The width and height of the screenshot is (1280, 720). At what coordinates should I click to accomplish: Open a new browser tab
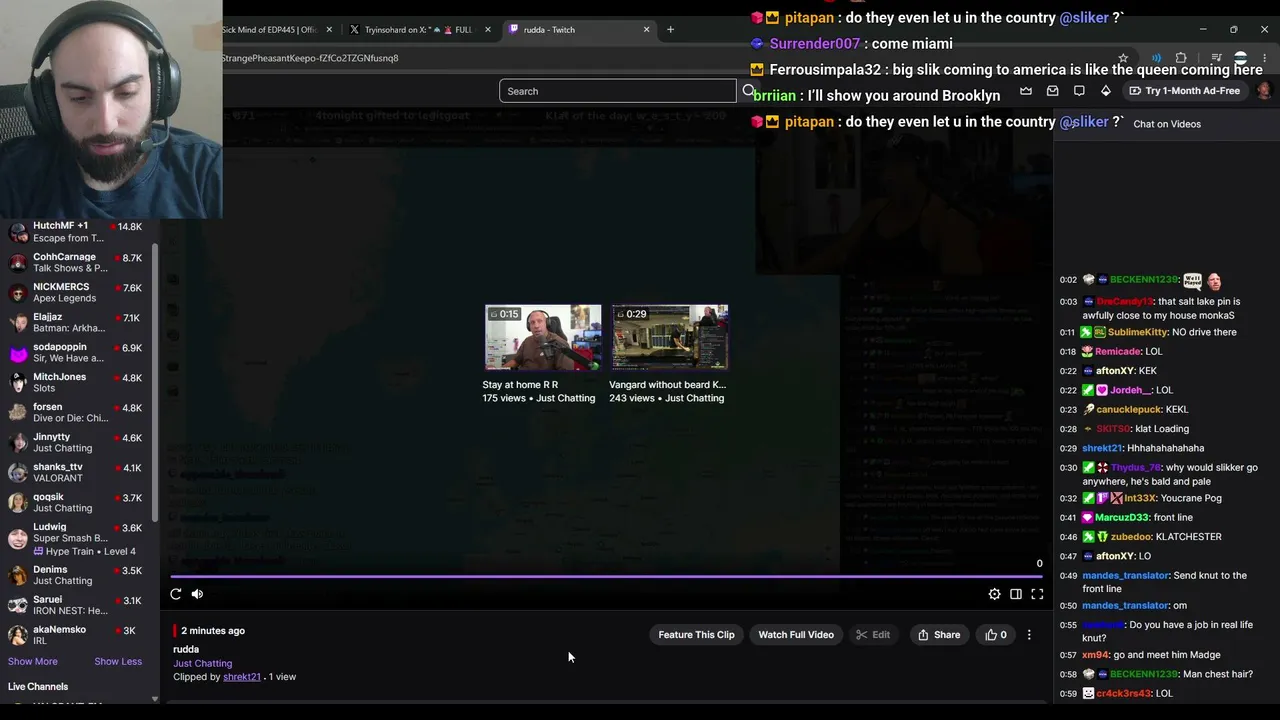[670, 30]
